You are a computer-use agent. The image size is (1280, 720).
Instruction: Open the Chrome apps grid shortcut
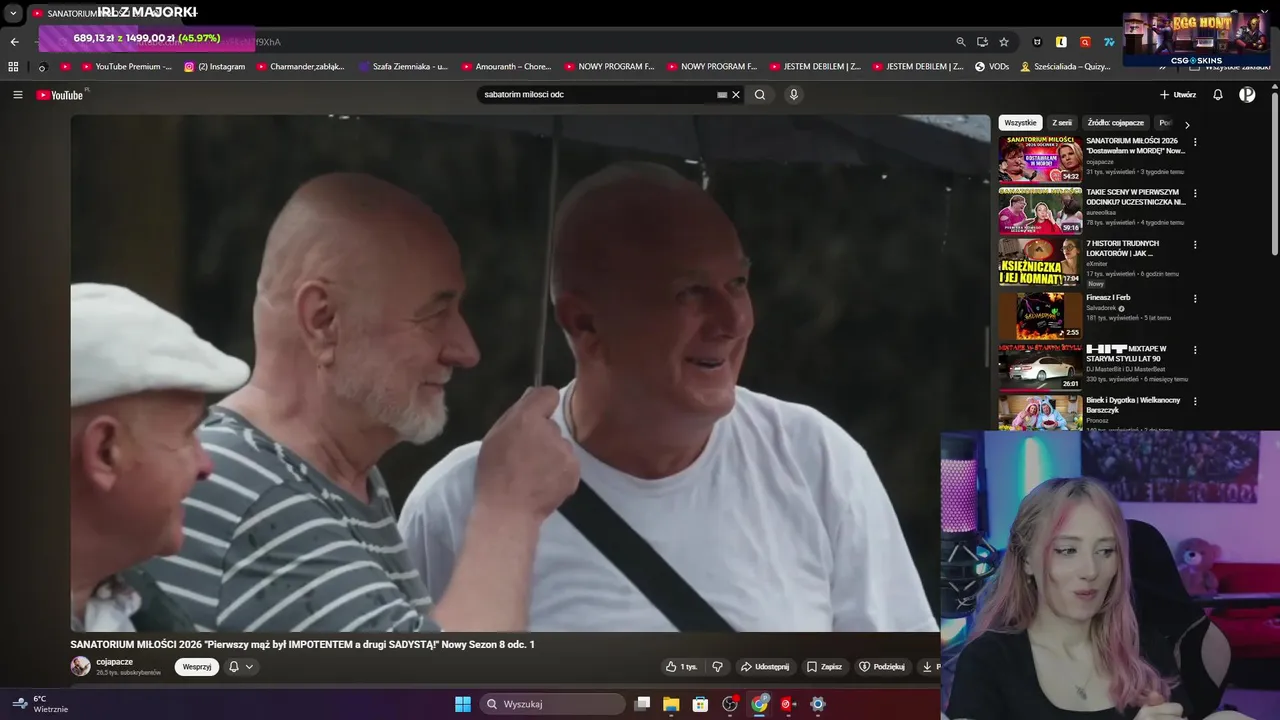(13, 67)
